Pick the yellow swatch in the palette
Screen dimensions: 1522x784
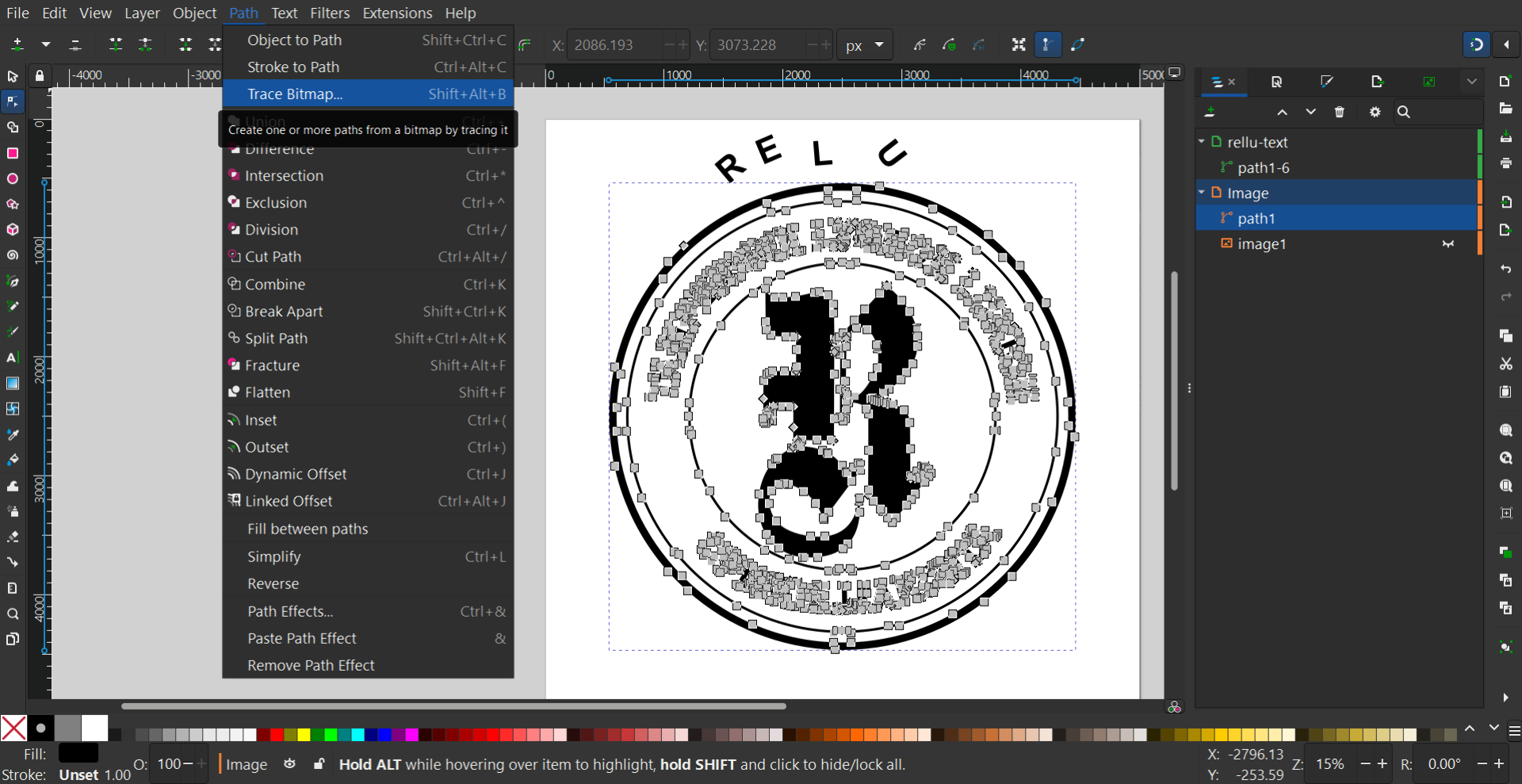[304, 735]
